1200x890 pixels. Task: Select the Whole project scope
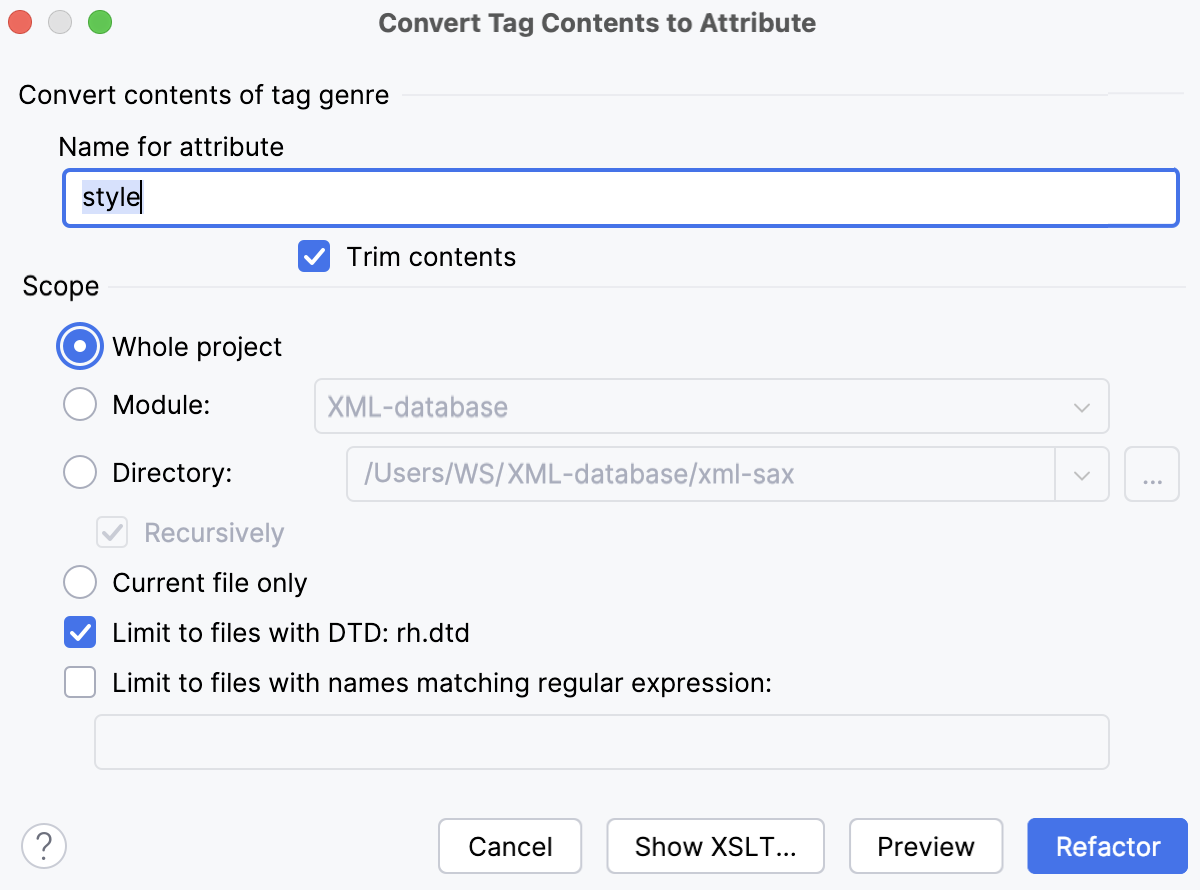(79, 346)
